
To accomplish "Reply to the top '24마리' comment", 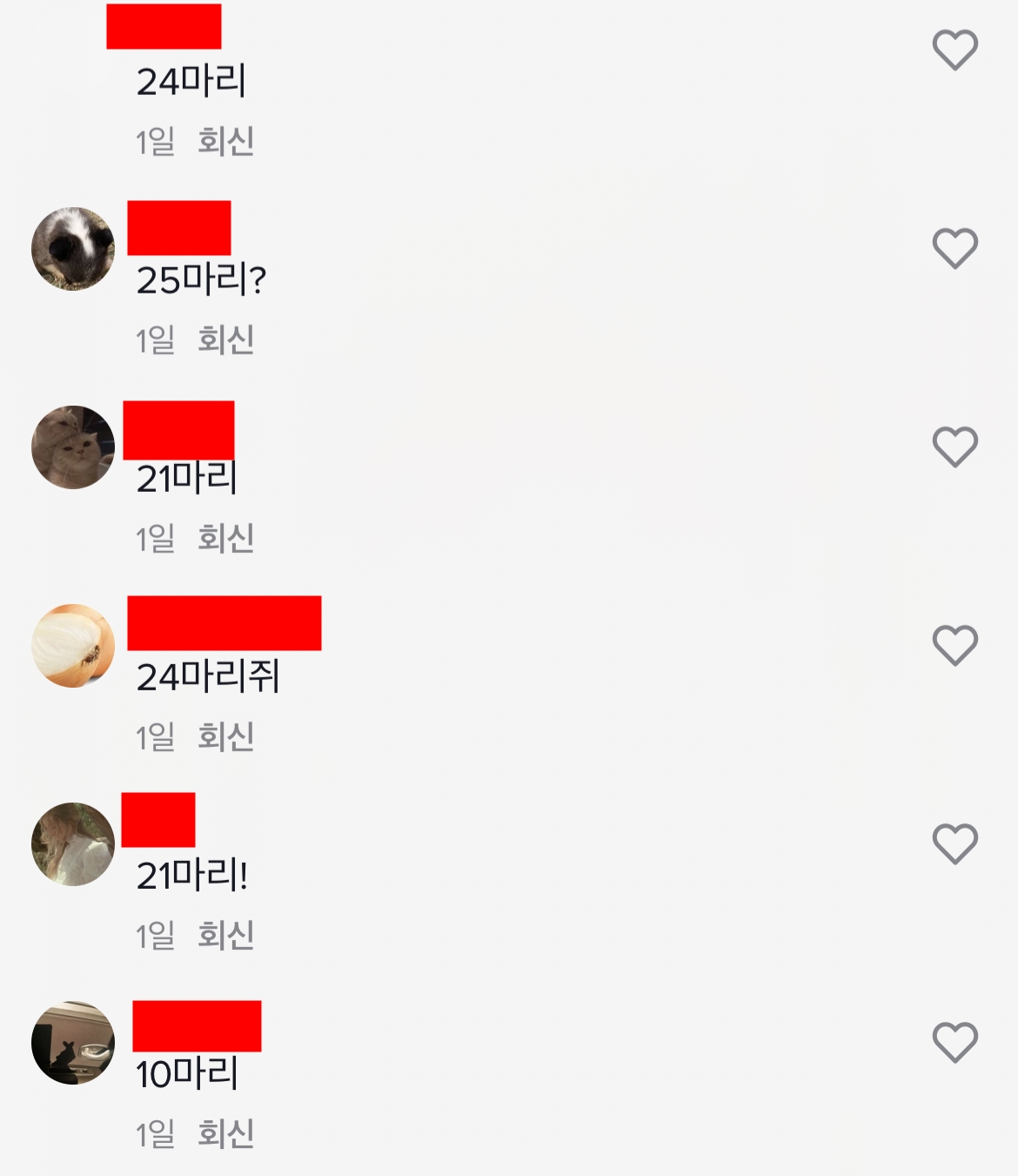I will click(225, 141).
